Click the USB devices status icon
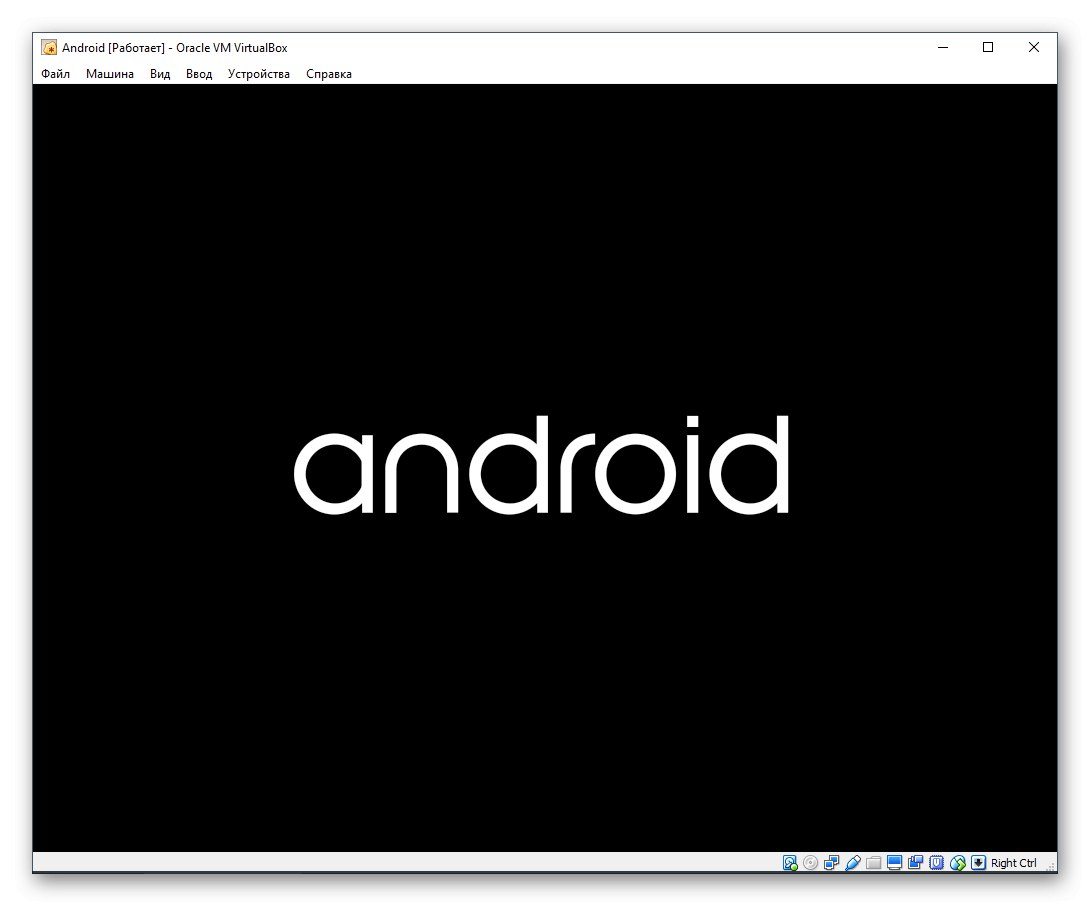This screenshot has width=1090, height=906. [853, 863]
